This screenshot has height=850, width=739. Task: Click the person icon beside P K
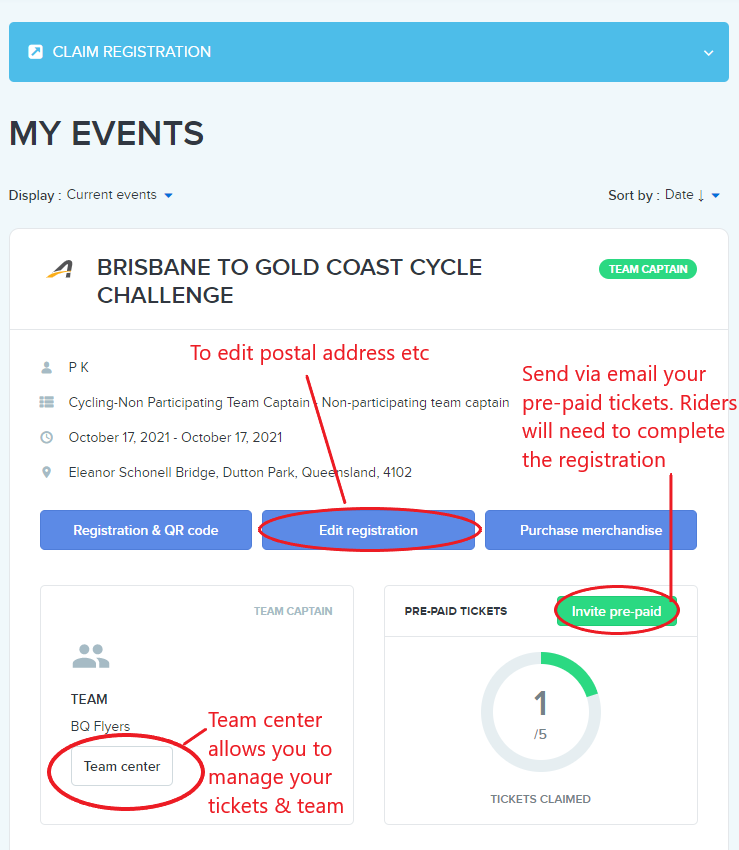pyautogui.click(x=47, y=368)
